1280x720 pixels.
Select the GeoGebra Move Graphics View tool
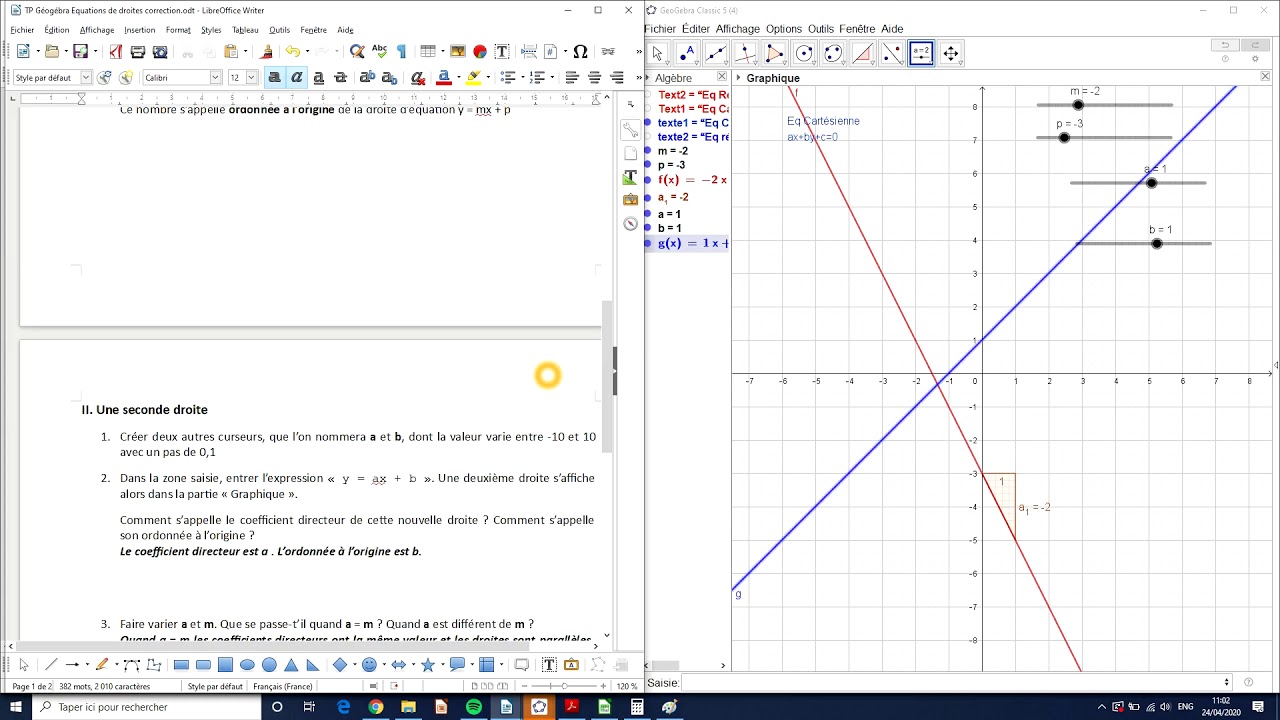950,54
